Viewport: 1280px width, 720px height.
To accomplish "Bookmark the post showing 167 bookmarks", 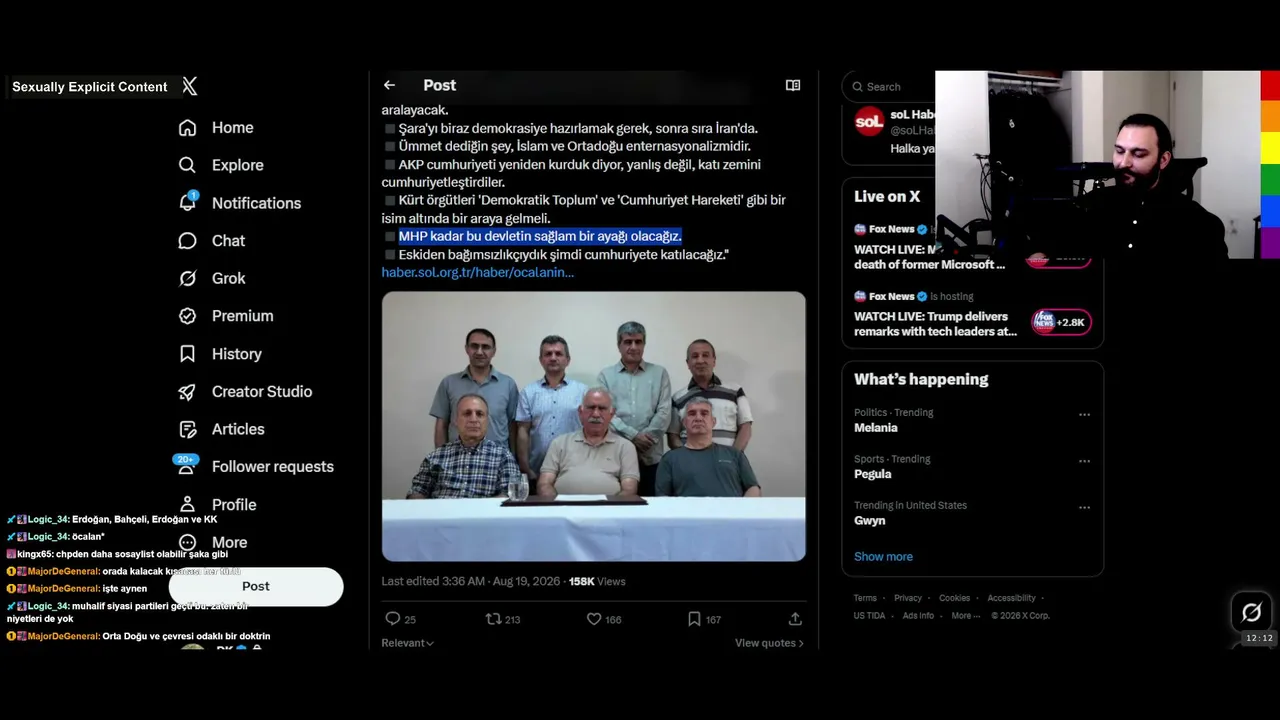I will [694, 619].
